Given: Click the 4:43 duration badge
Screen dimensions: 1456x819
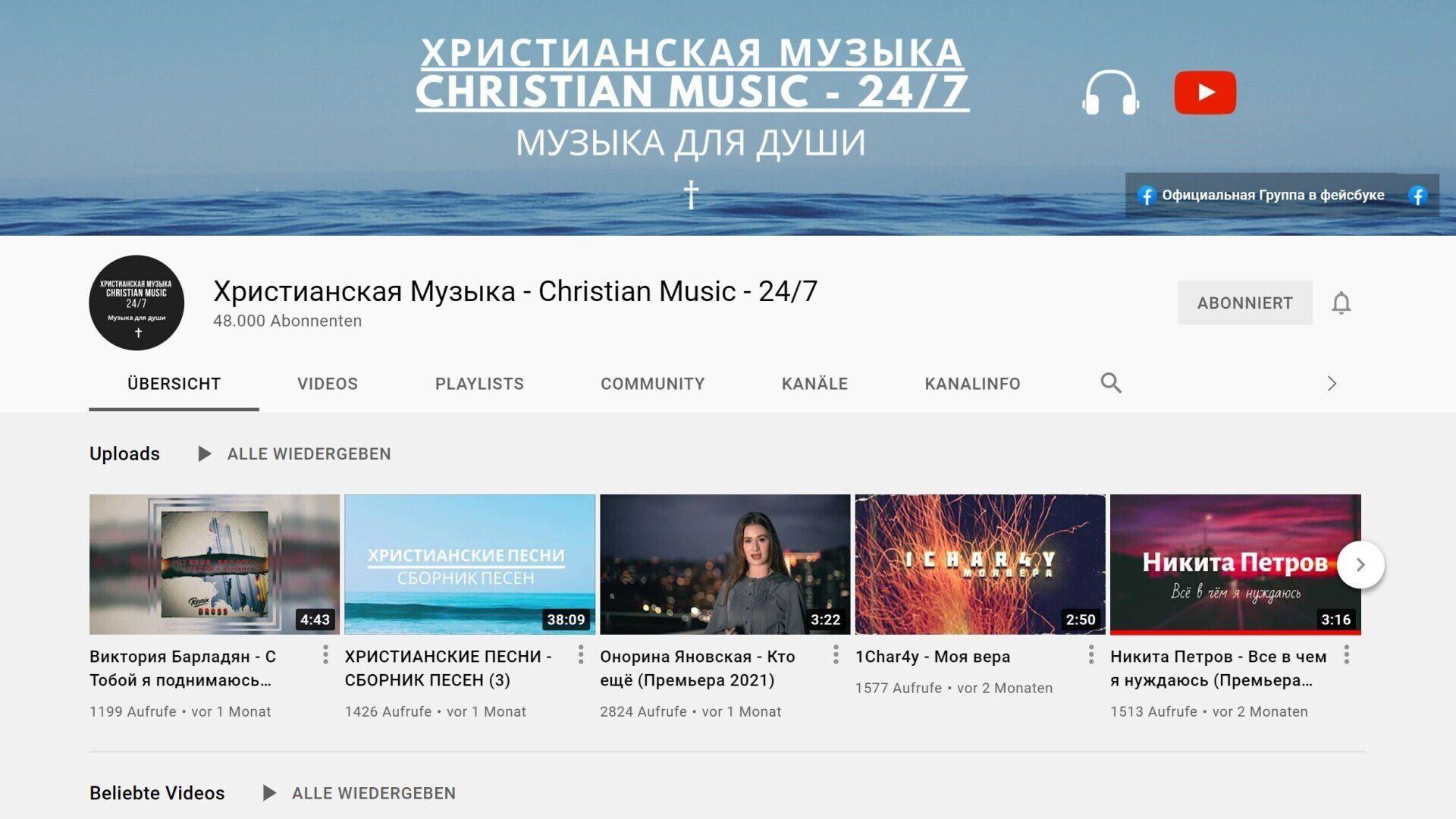Looking at the screenshot, I should 315,620.
